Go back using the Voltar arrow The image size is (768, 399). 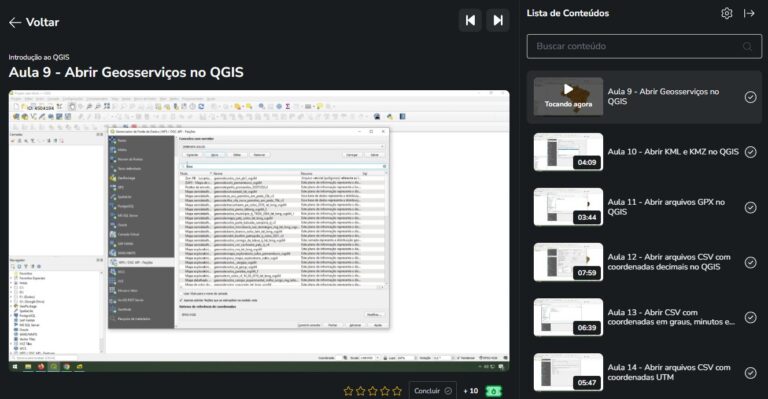click(33, 22)
